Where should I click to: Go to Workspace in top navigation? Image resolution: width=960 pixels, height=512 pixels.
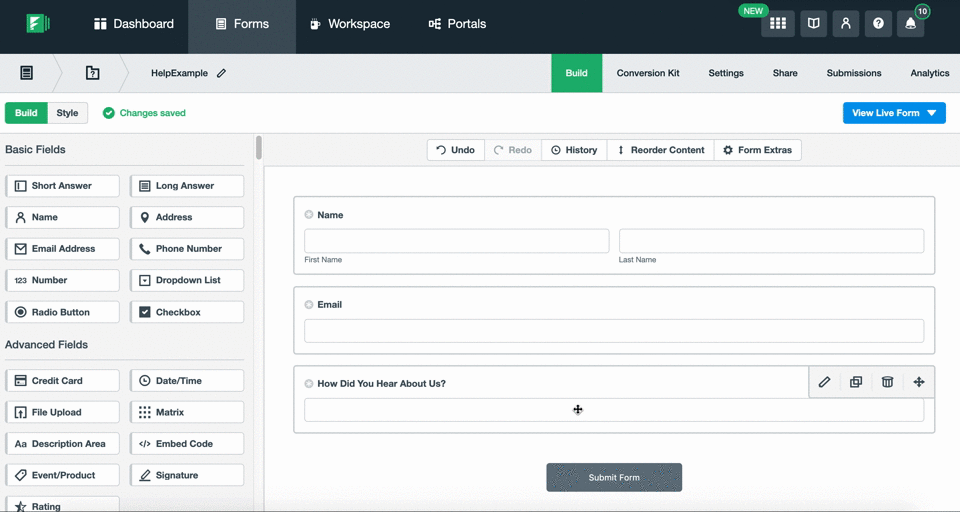click(x=349, y=24)
